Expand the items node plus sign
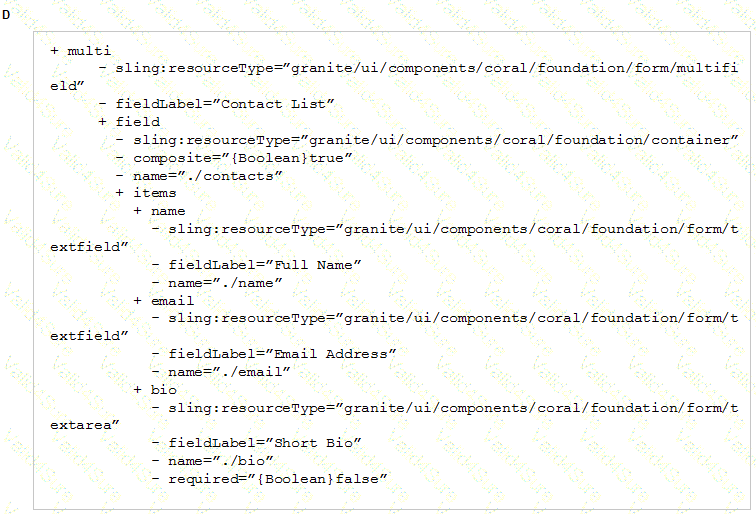This screenshot has width=756, height=514. pyautogui.click(x=120, y=193)
